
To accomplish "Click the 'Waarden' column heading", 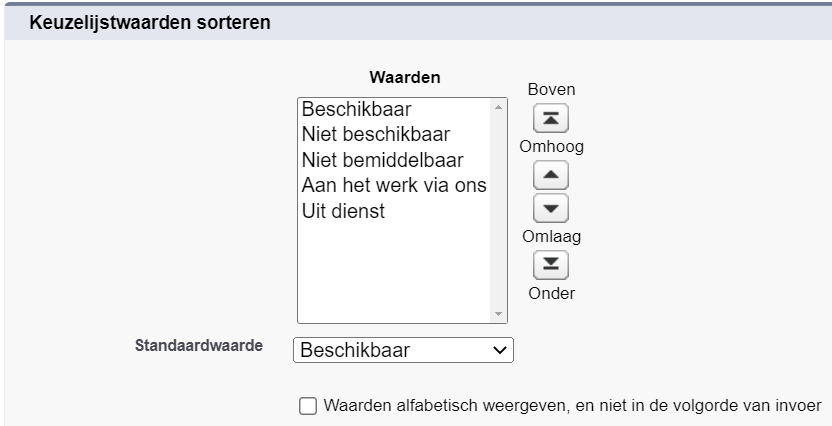I will click(405, 77).
